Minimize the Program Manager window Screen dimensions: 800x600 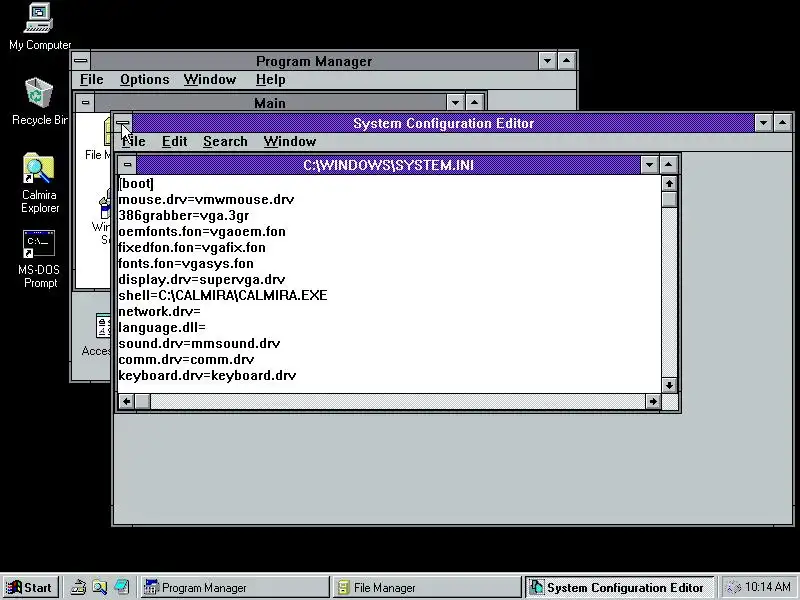click(547, 61)
